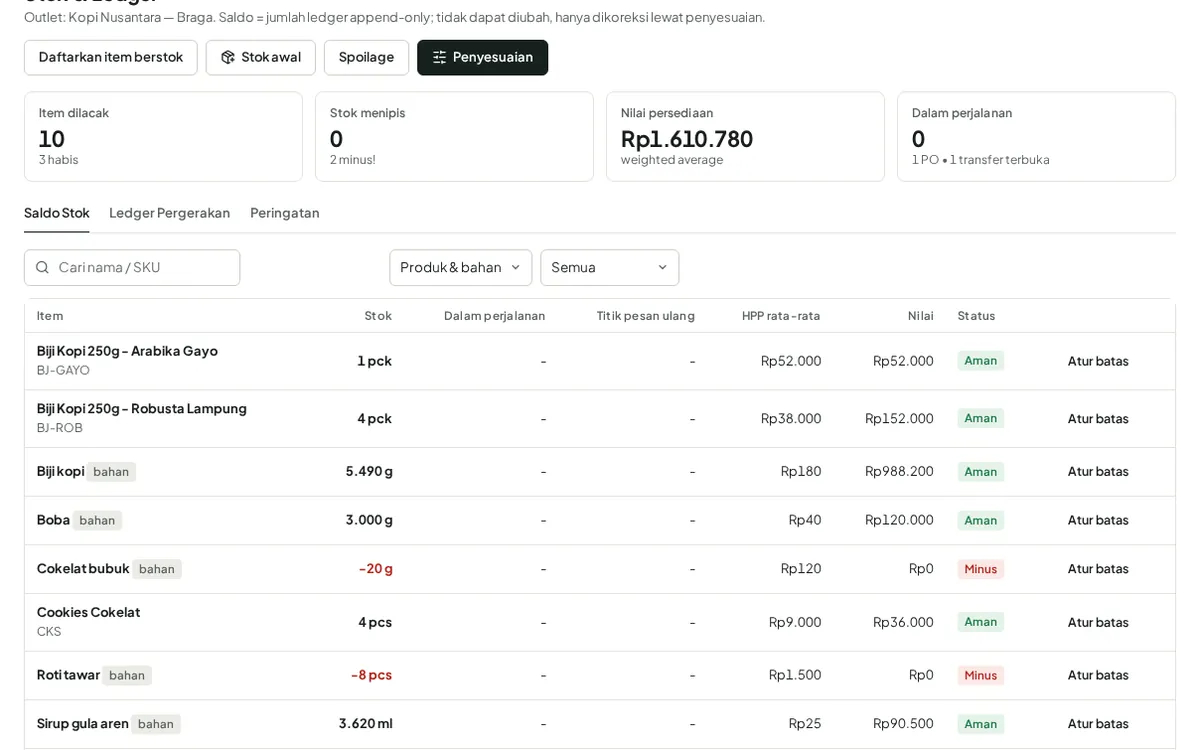The width and height of the screenshot is (1200, 750).
Task: Click Biji Kopi 250g – Arabika Gayo name
Action: point(127,351)
